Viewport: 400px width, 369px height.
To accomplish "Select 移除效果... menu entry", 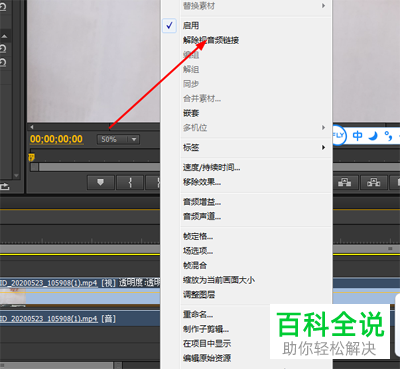I will coord(202,182).
